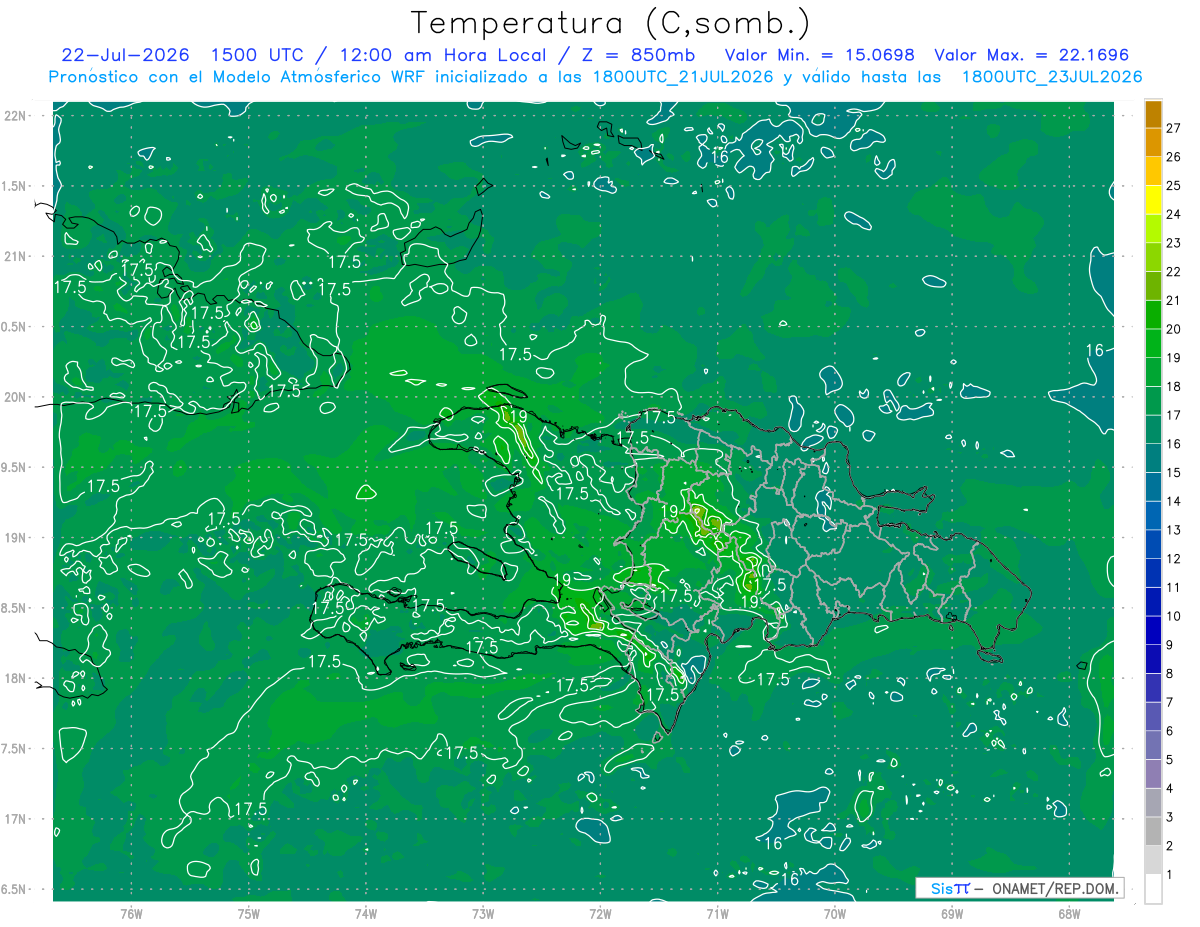
Task: Click the colorbar scale label '27'
Action: tap(1174, 127)
